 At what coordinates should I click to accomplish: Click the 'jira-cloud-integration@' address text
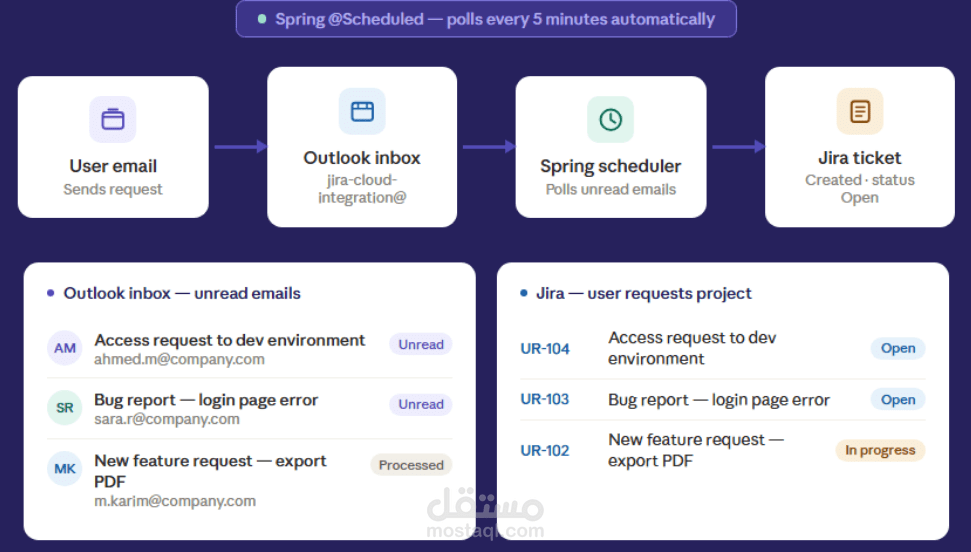362,188
